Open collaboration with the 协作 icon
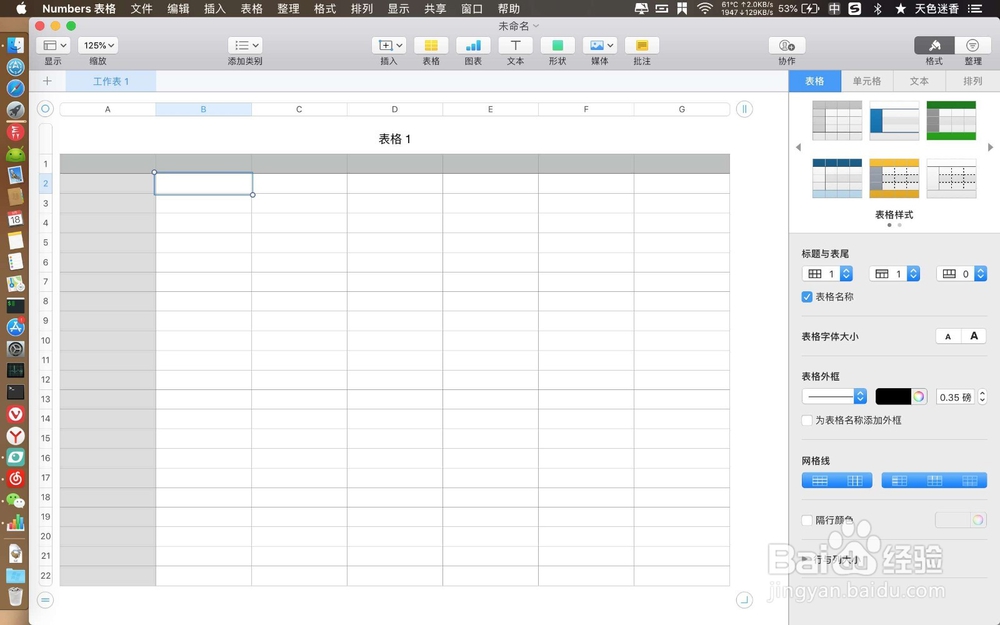This screenshot has width=1000, height=625. point(786,45)
